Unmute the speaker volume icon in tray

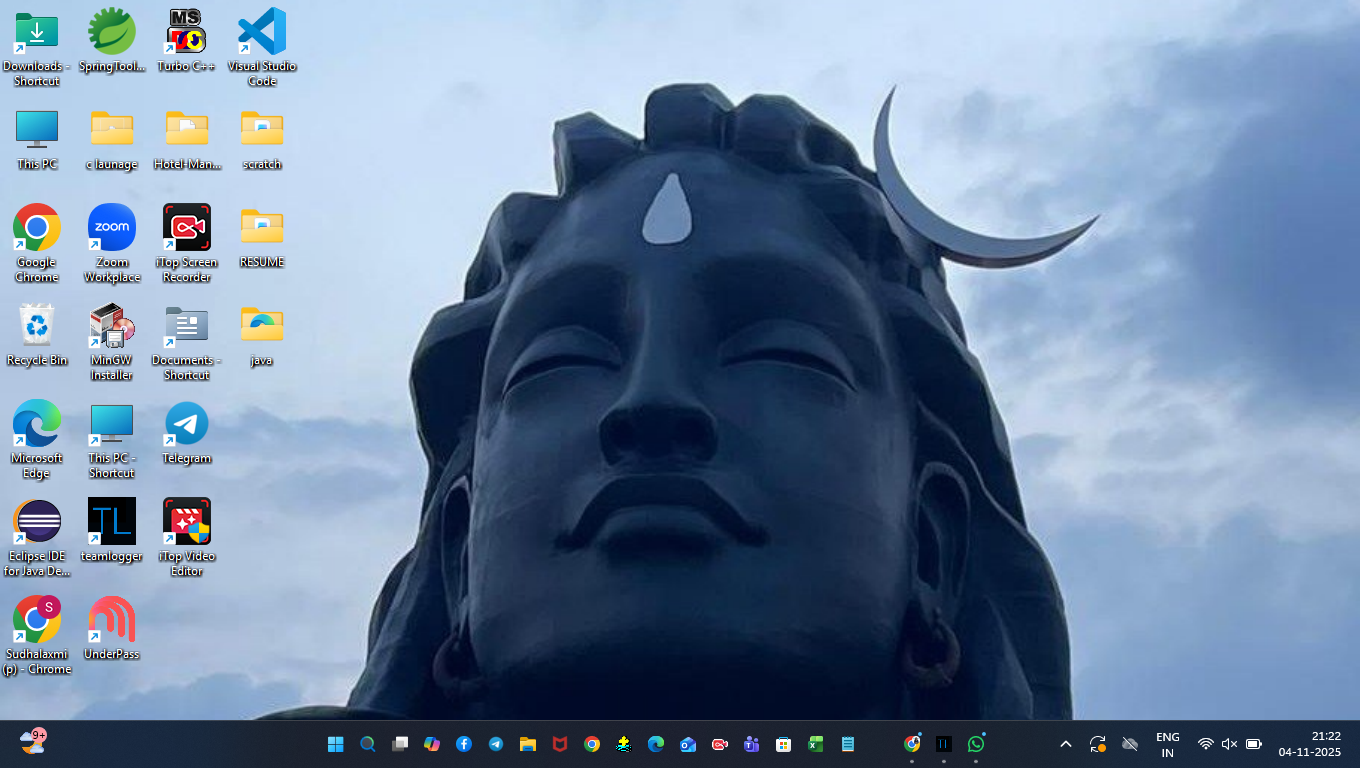tap(1230, 744)
